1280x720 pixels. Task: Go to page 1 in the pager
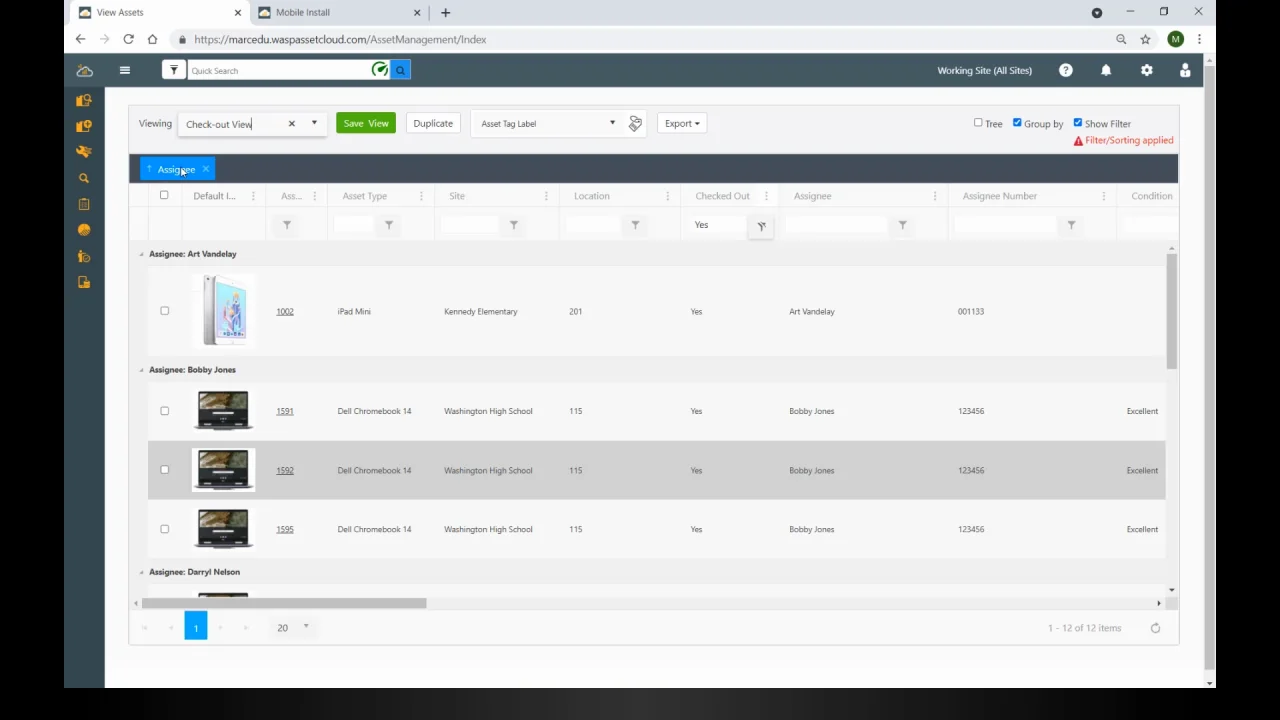click(196, 627)
